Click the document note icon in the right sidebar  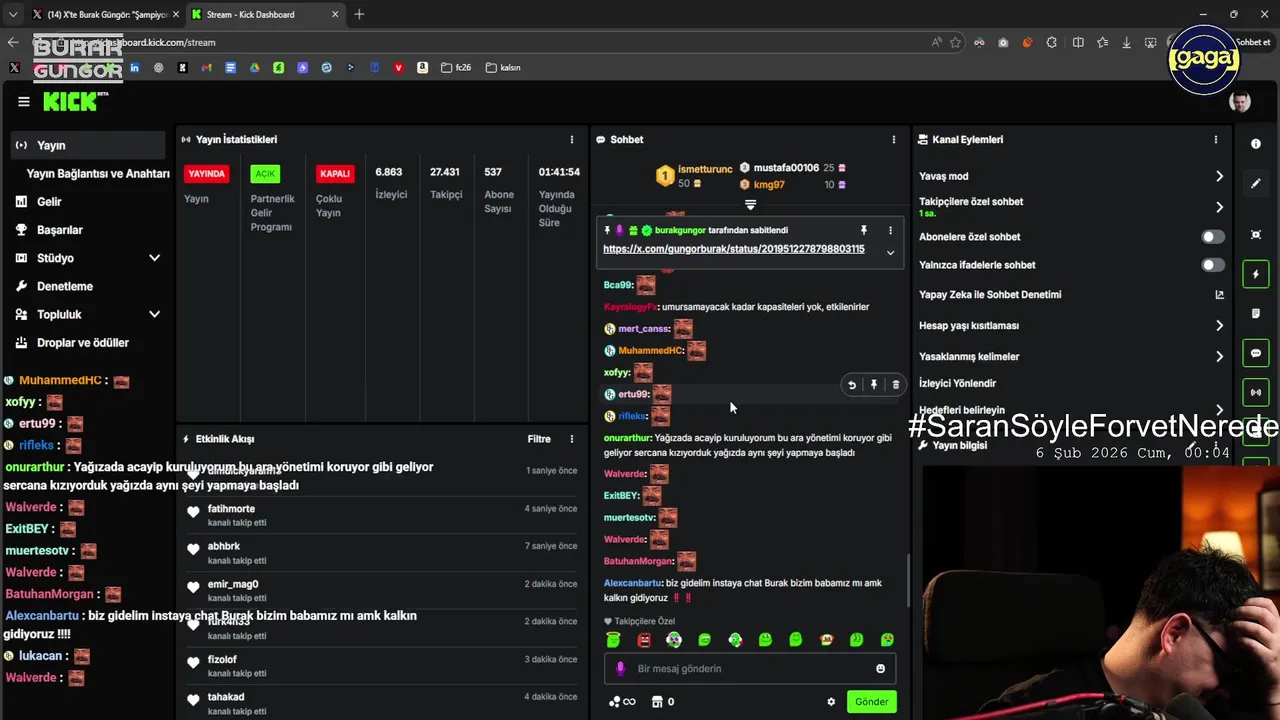1256,314
